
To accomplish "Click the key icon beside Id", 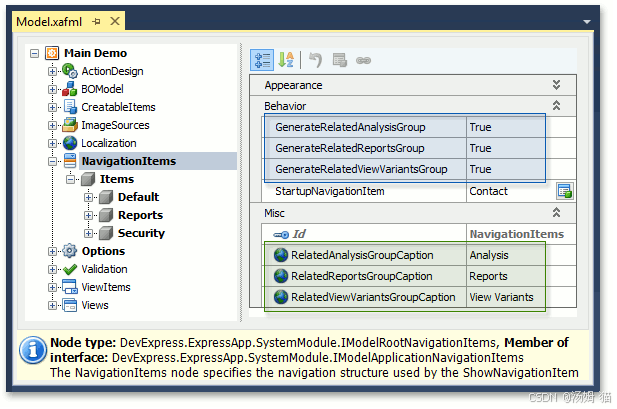I will tap(281, 235).
